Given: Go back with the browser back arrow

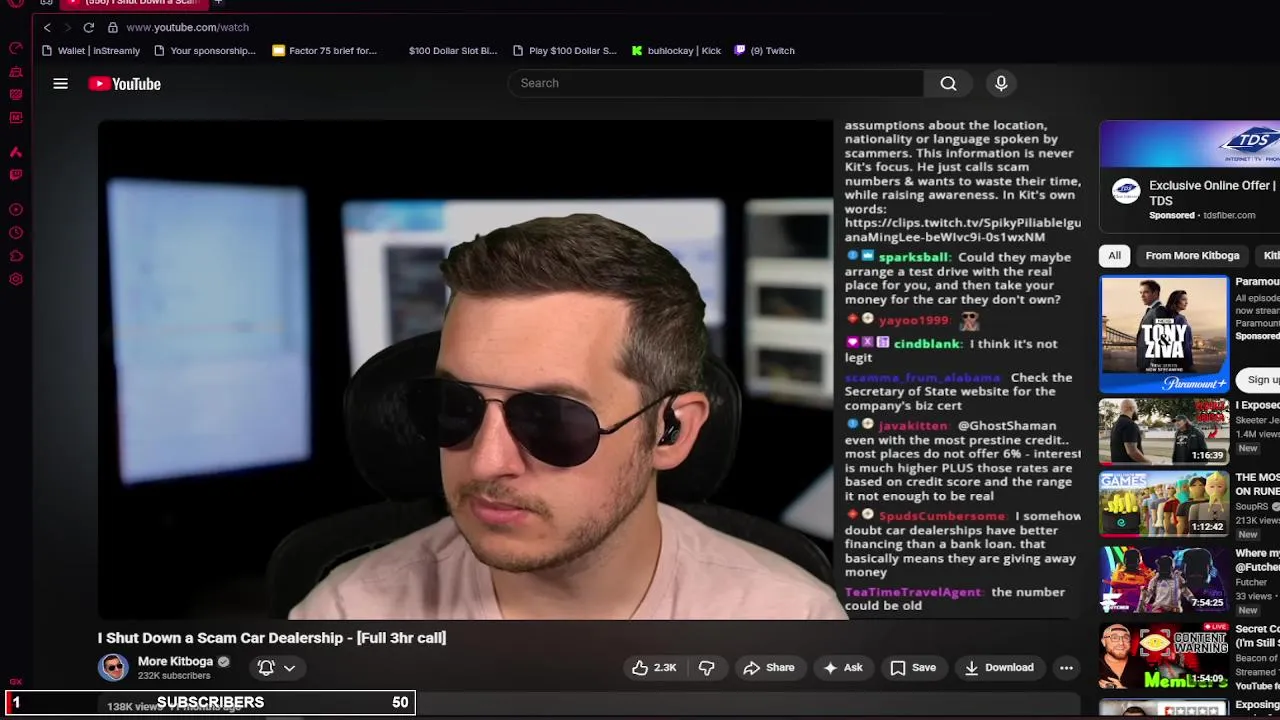Looking at the screenshot, I should (x=47, y=27).
